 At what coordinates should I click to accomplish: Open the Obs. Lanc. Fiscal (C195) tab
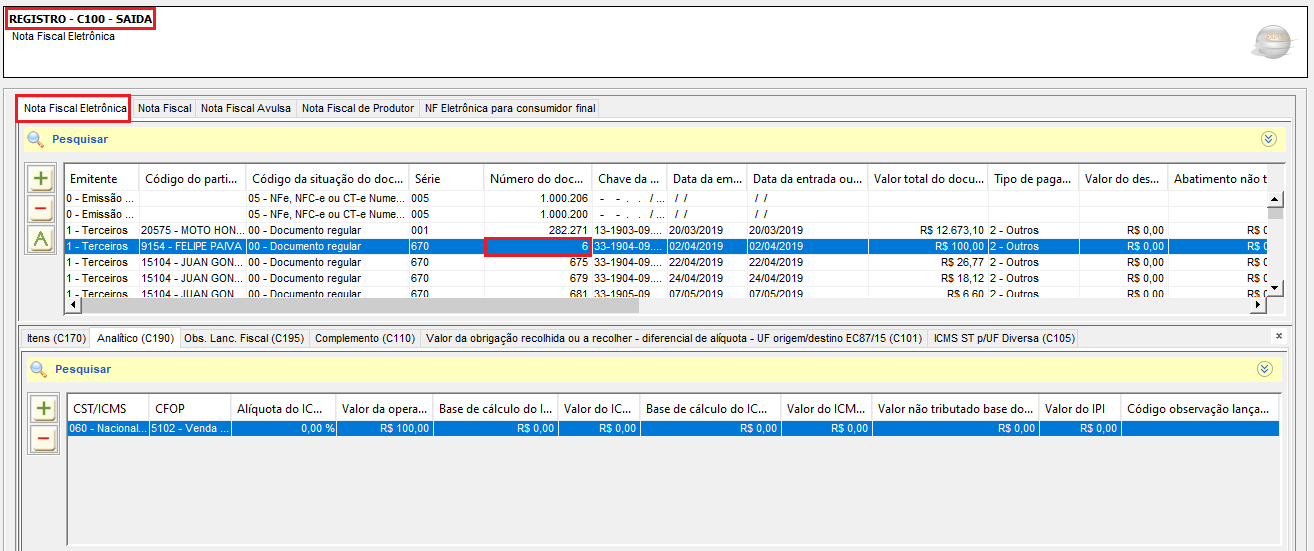[244, 338]
